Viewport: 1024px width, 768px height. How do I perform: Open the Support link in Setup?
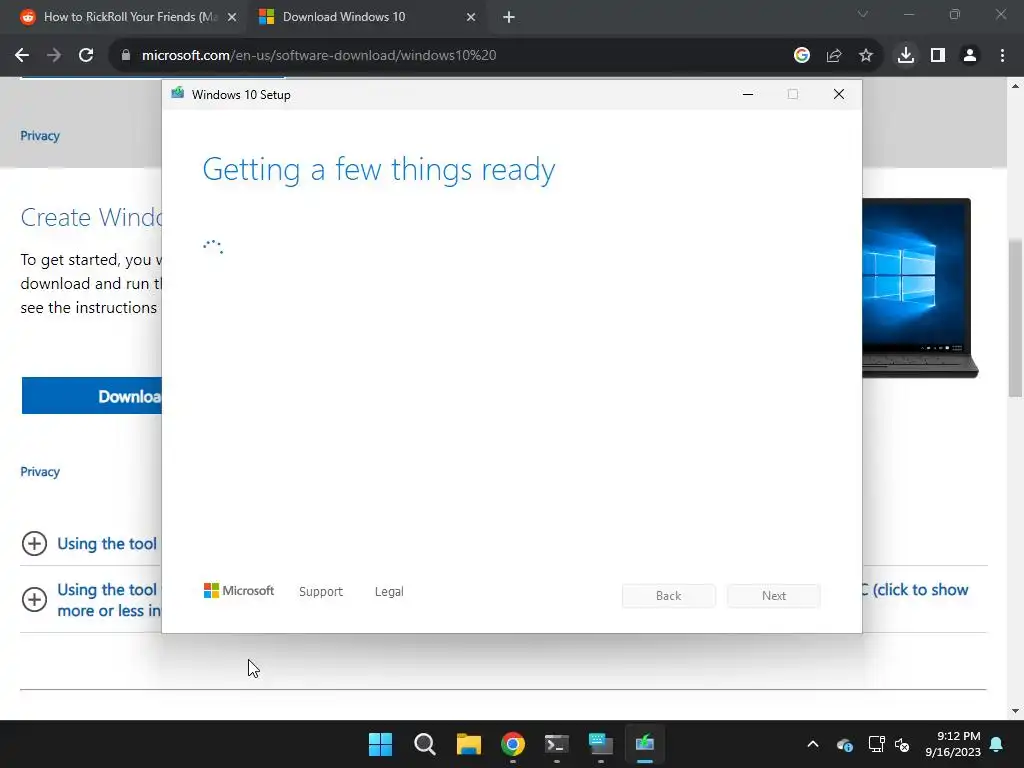pyautogui.click(x=321, y=592)
